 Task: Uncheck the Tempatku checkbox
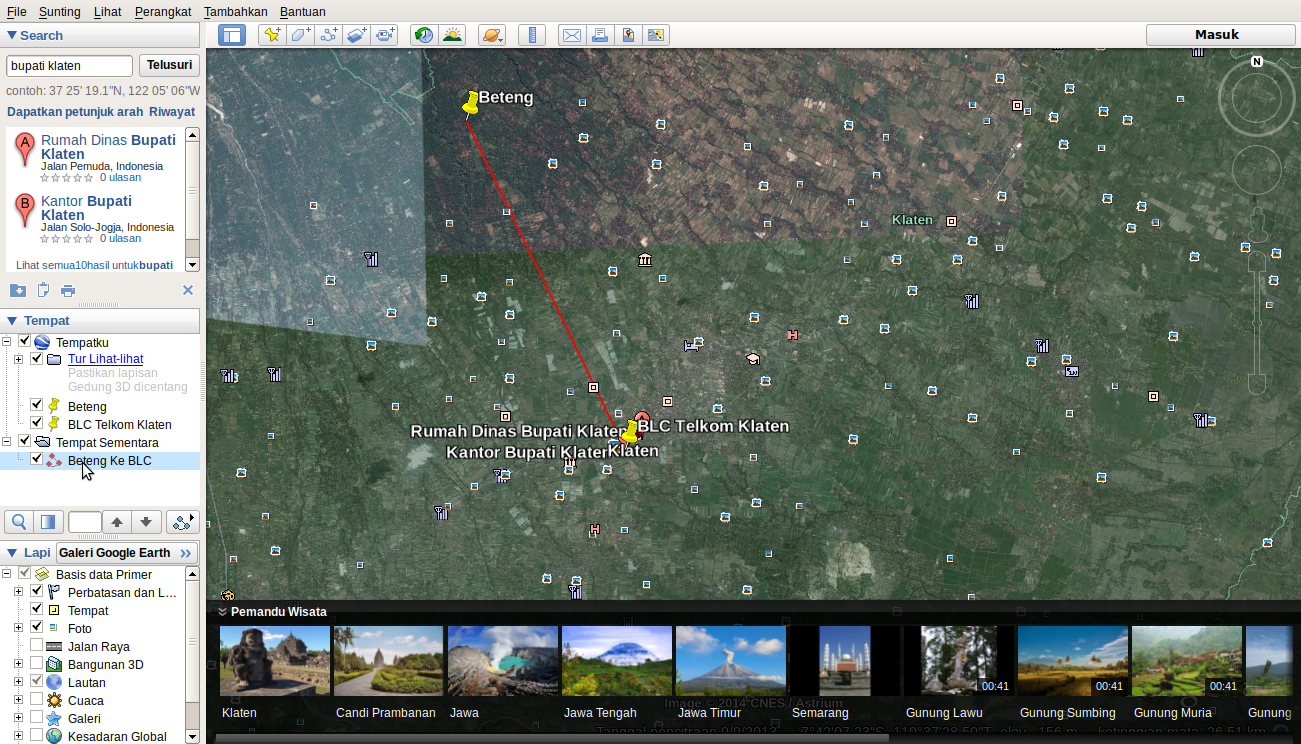[x=24, y=341]
